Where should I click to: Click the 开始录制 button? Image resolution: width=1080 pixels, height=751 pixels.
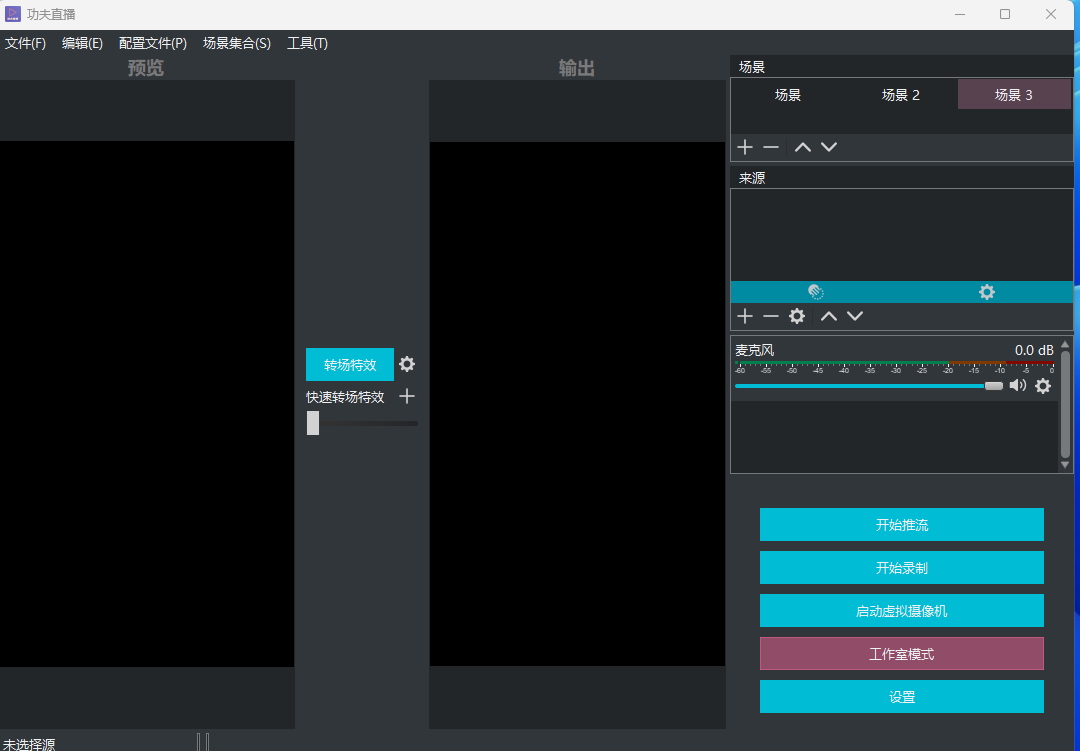pyautogui.click(x=901, y=568)
